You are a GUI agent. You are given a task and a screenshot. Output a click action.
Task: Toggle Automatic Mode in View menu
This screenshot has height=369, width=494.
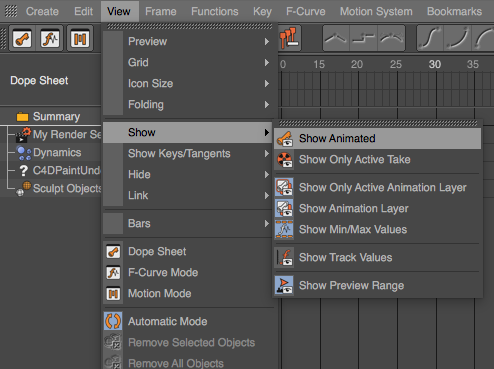(188, 321)
